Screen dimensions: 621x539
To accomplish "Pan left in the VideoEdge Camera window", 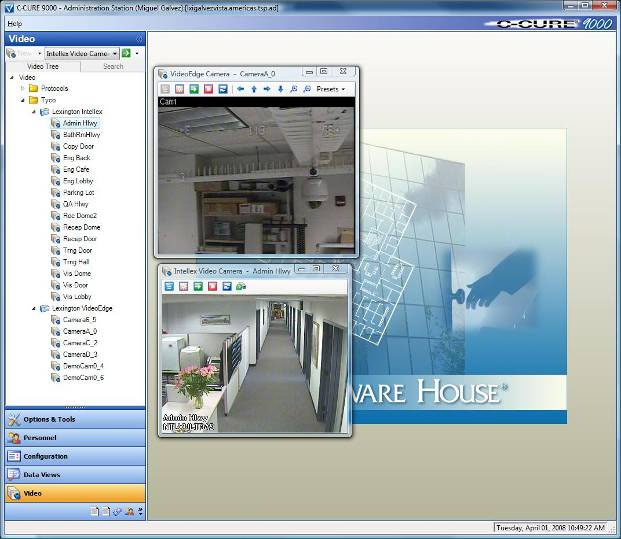I will 240,89.
